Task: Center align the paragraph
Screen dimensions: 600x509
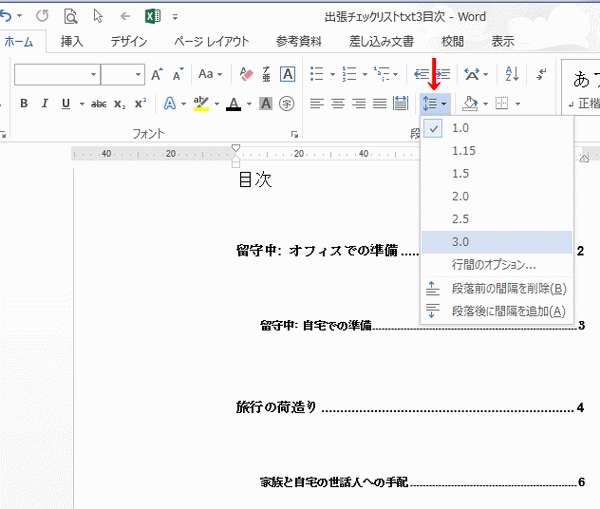Action: click(338, 103)
